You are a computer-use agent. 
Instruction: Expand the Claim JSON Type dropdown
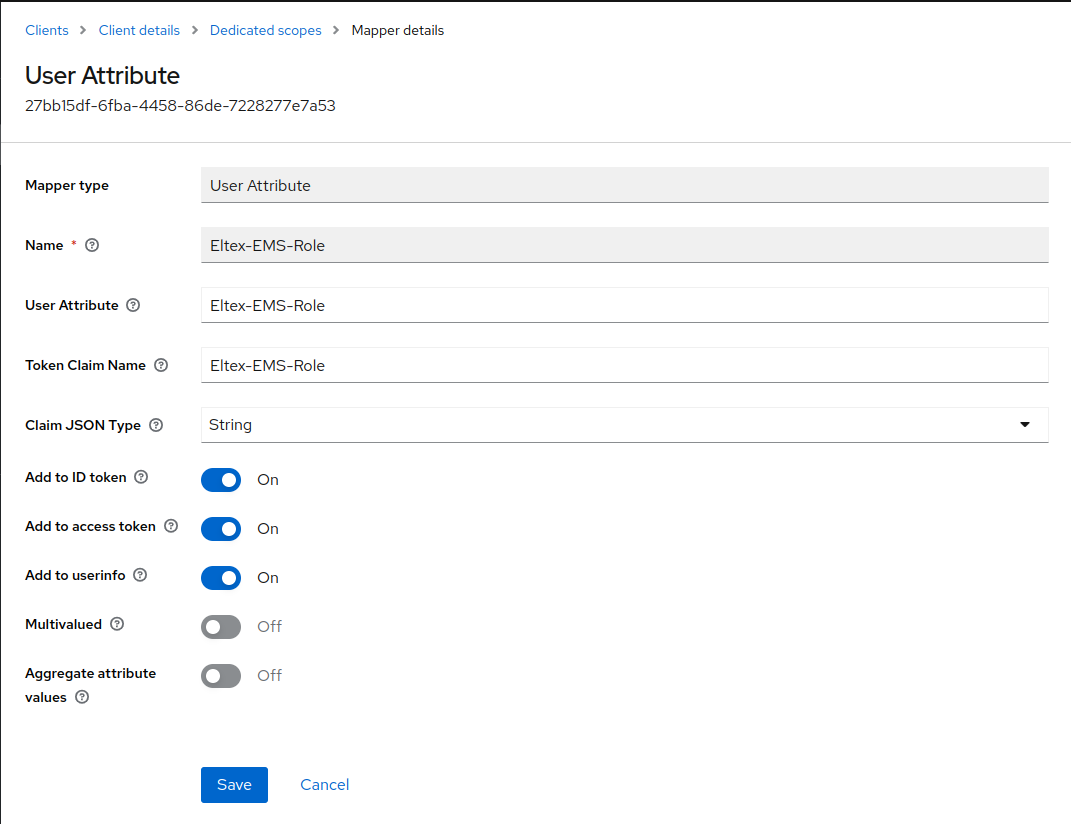[624, 425]
